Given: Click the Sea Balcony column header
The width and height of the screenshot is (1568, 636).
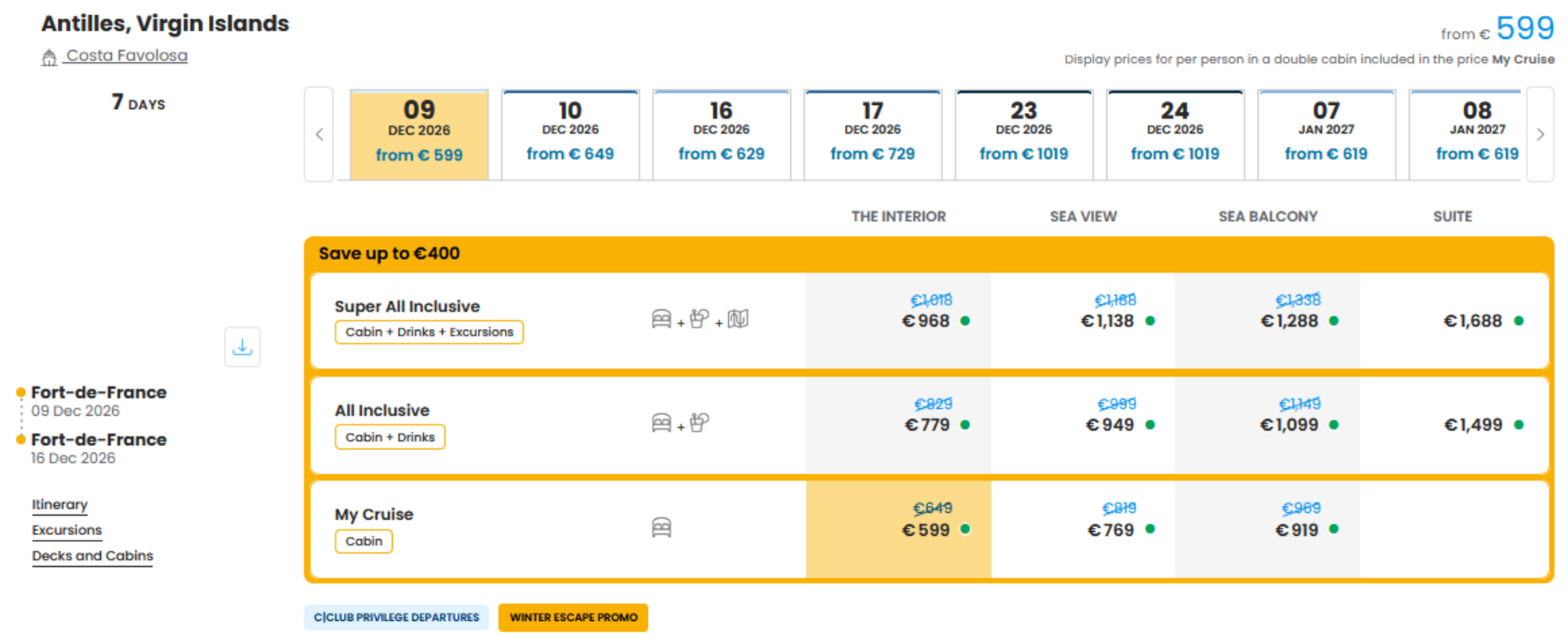Looking at the screenshot, I should (1267, 216).
